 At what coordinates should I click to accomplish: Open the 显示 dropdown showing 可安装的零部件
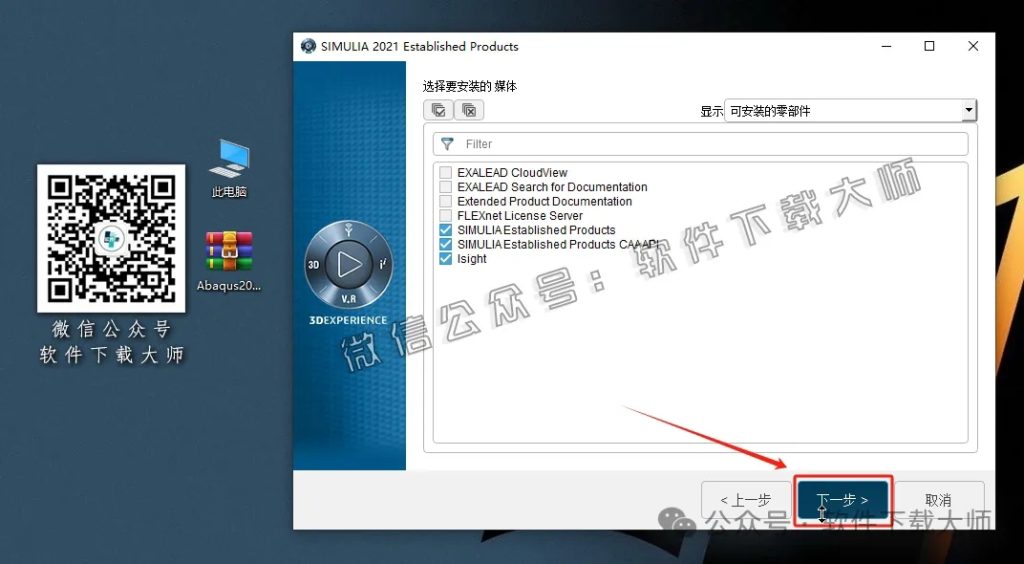(x=851, y=111)
